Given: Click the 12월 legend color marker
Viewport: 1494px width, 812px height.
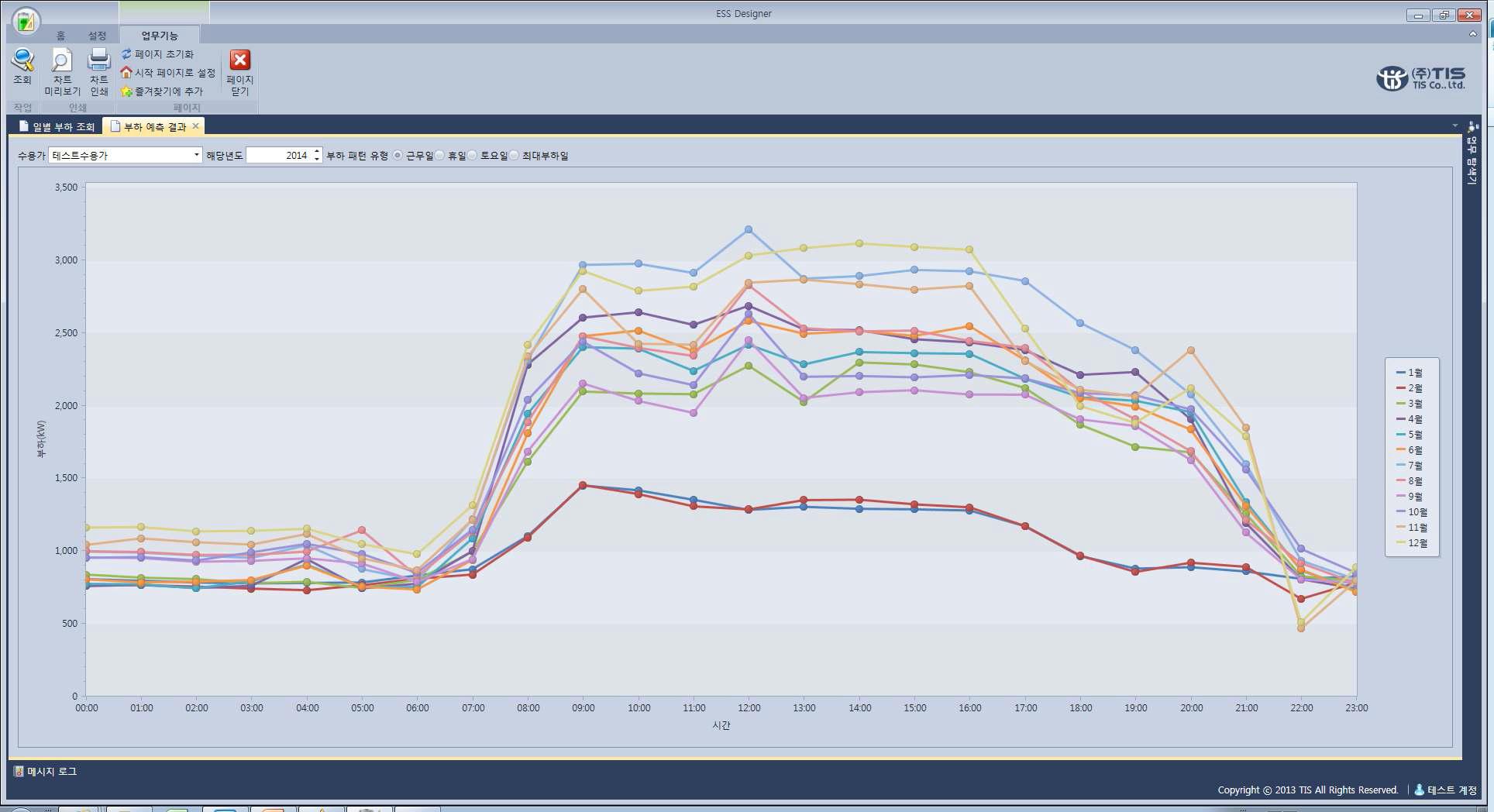Looking at the screenshot, I should [x=1401, y=543].
